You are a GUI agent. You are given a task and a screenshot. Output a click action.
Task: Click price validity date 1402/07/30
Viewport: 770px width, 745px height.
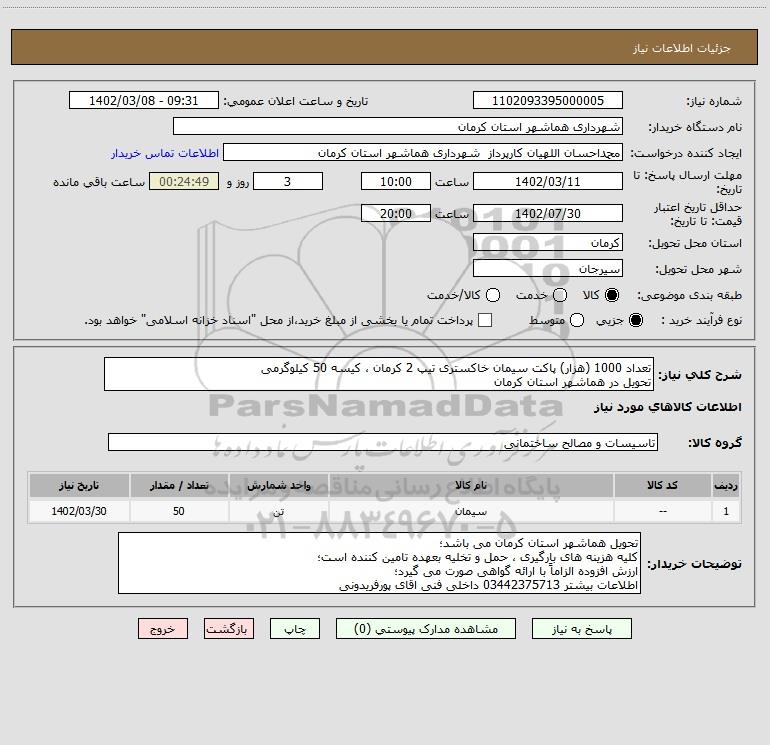[548, 214]
